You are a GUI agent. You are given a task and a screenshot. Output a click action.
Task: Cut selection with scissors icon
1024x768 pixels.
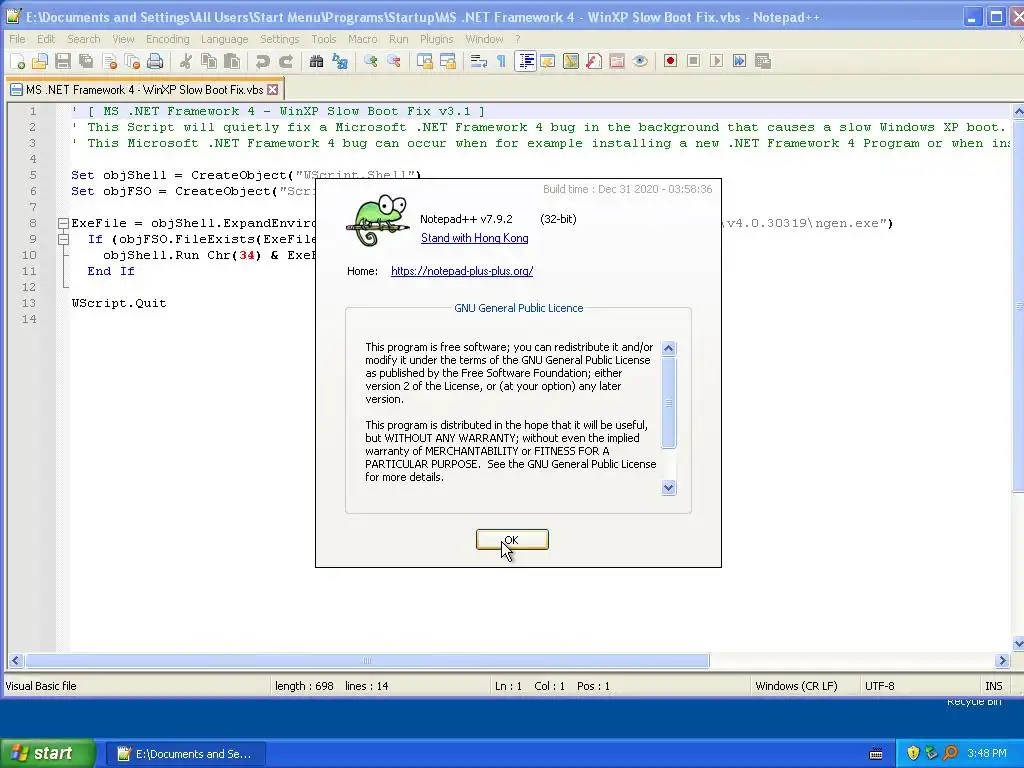[x=186, y=61]
